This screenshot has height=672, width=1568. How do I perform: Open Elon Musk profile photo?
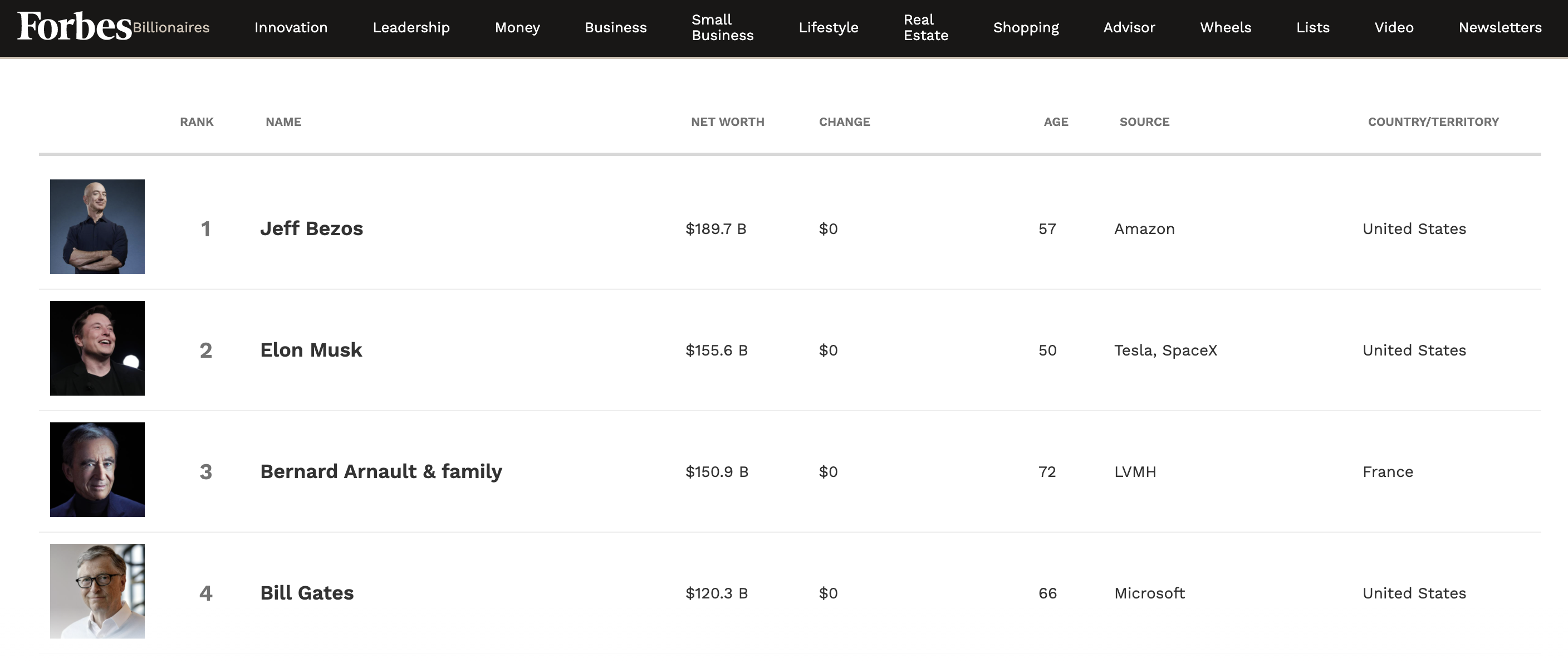click(97, 348)
